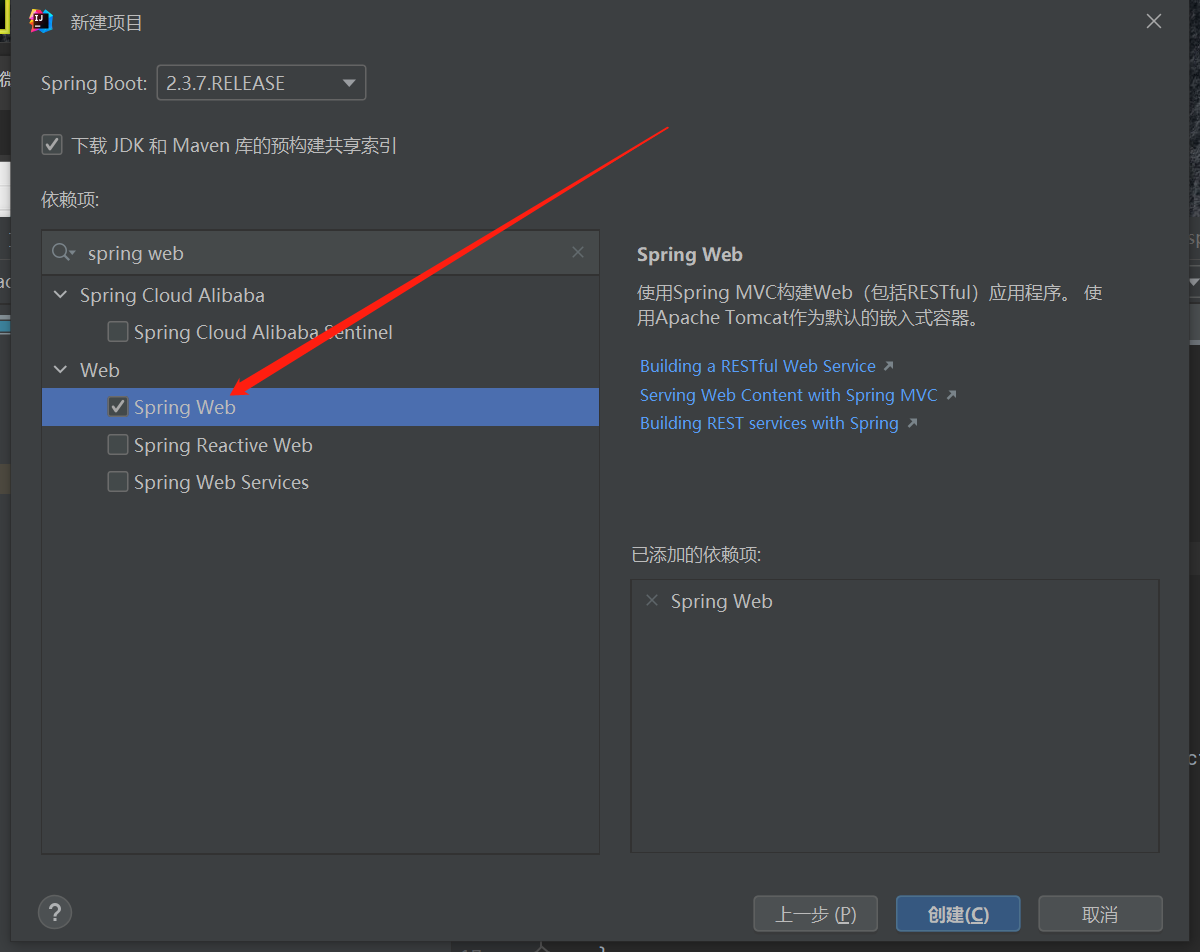Uncheck the Spring Web checkbox
This screenshot has width=1200, height=952.
tap(118, 407)
